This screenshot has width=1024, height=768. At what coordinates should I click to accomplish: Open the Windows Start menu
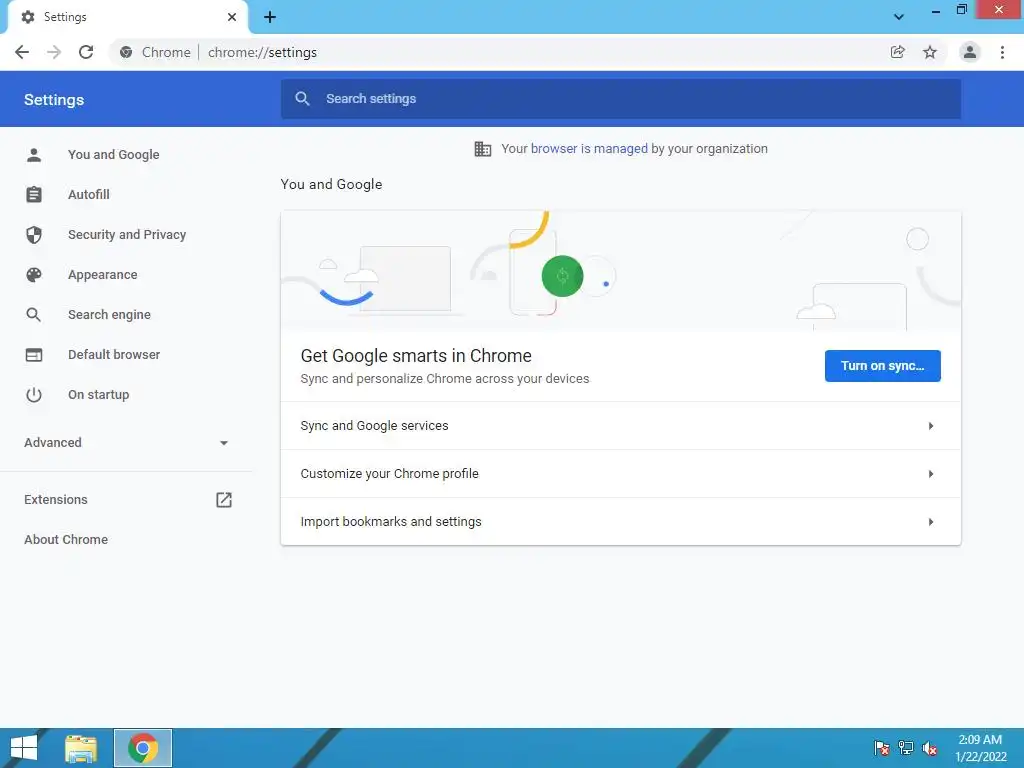tap(24, 748)
